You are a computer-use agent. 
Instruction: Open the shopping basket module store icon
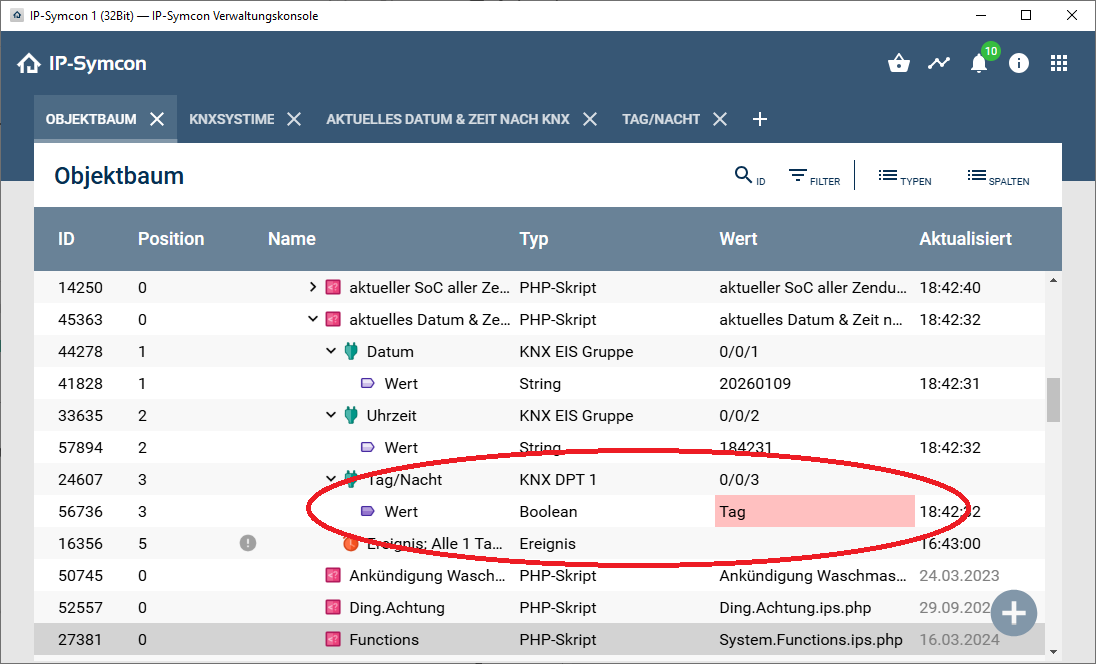point(898,64)
